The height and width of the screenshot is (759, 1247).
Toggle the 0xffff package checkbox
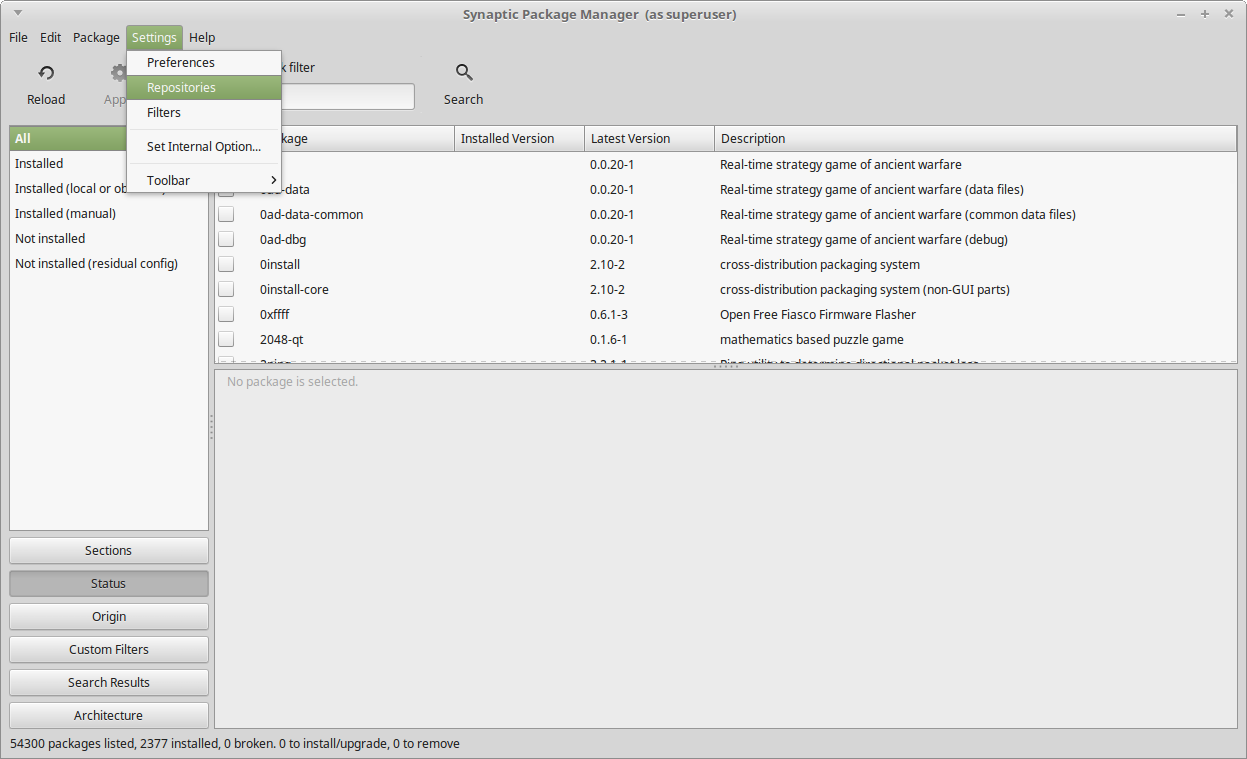226,314
